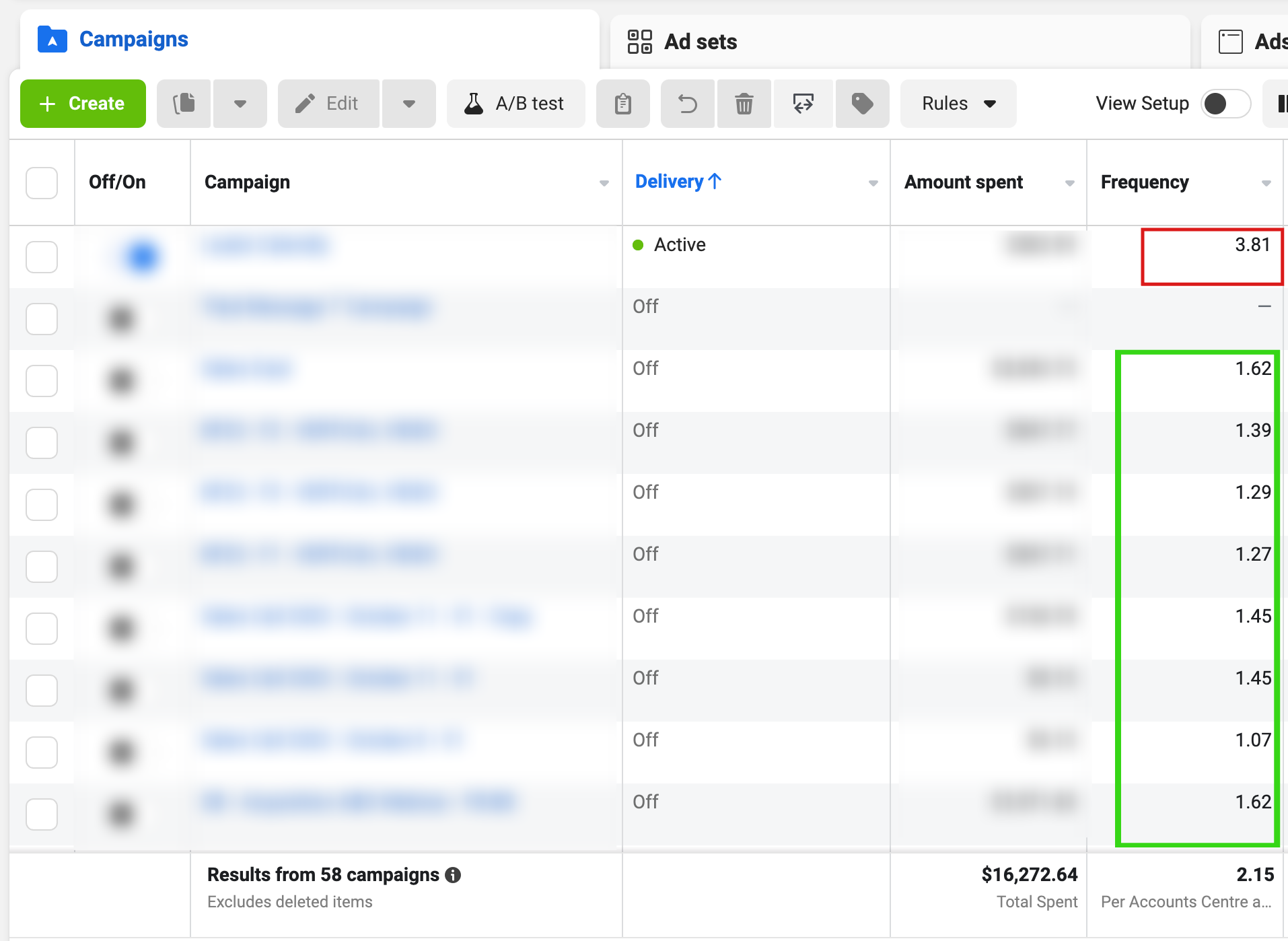Click the trash delete icon

point(744,104)
